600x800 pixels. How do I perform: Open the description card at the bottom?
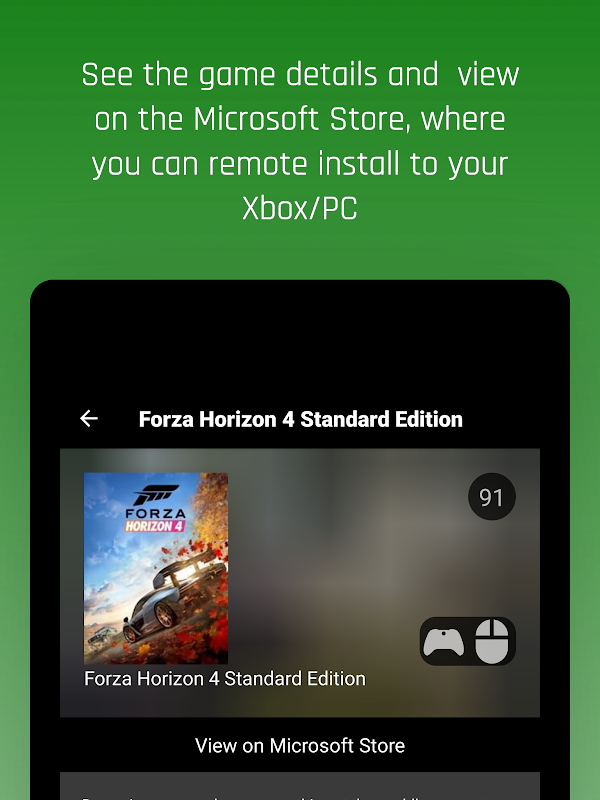click(300, 786)
